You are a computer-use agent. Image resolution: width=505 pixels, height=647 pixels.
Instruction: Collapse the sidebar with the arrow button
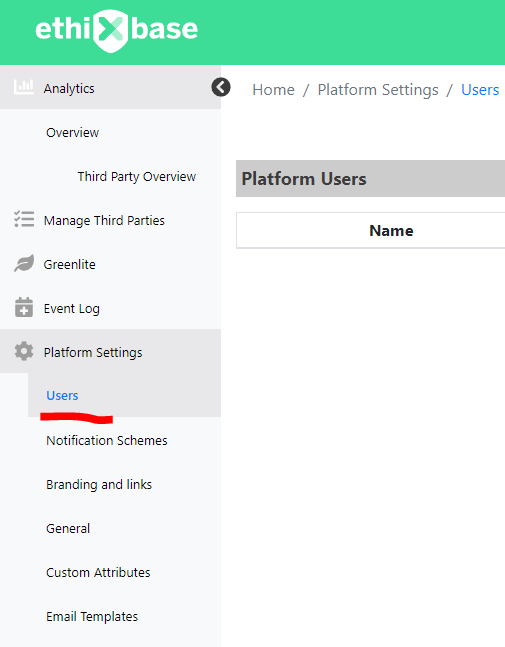pyautogui.click(x=221, y=87)
